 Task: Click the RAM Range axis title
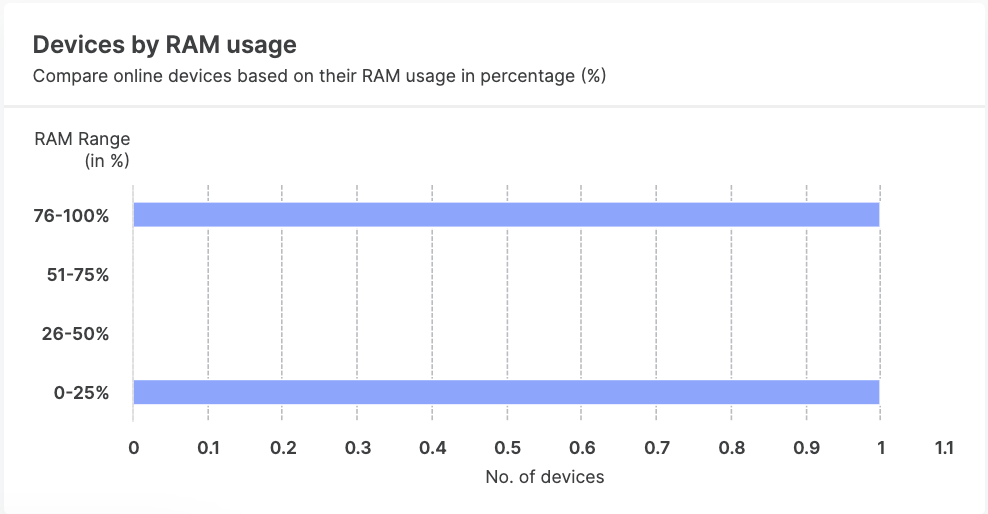point(82,148)
